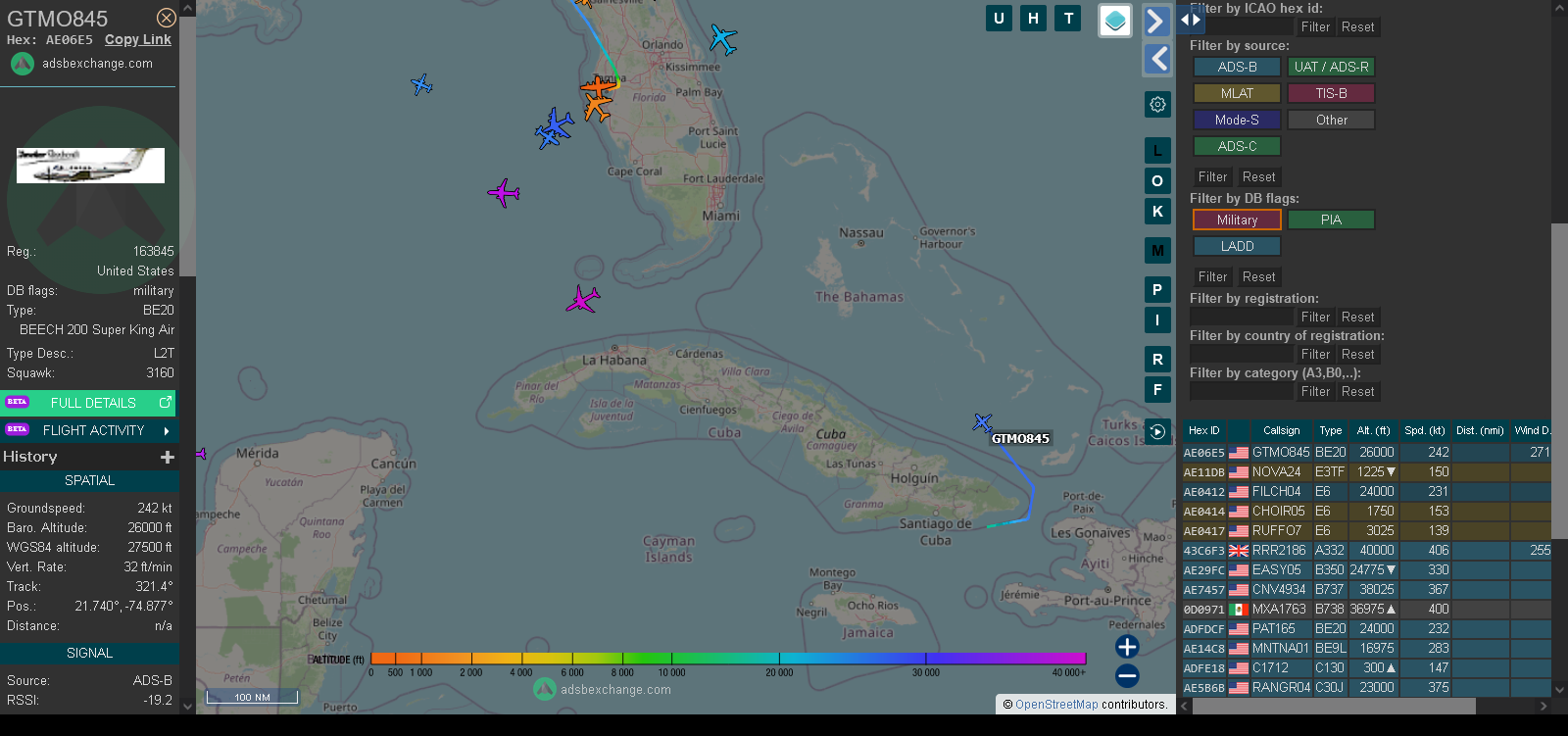This screenshot has width=1568, height=736.
Task: Apply Filter for registration
Action: coord(1315,317)
